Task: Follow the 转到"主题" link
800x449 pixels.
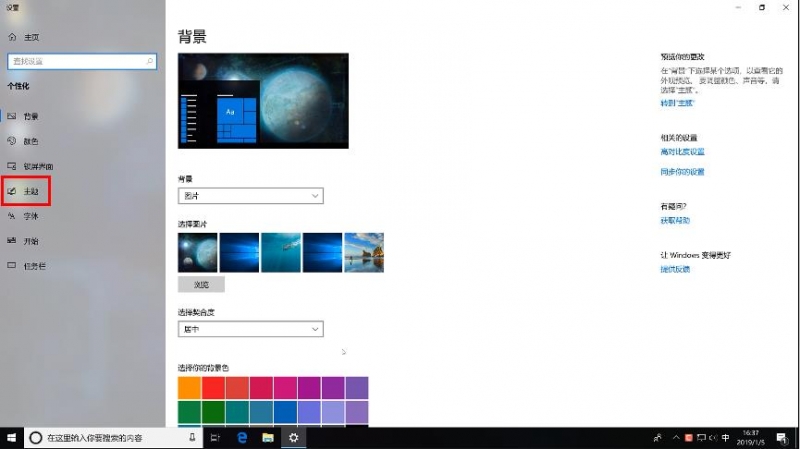Action: coord(677,103)
